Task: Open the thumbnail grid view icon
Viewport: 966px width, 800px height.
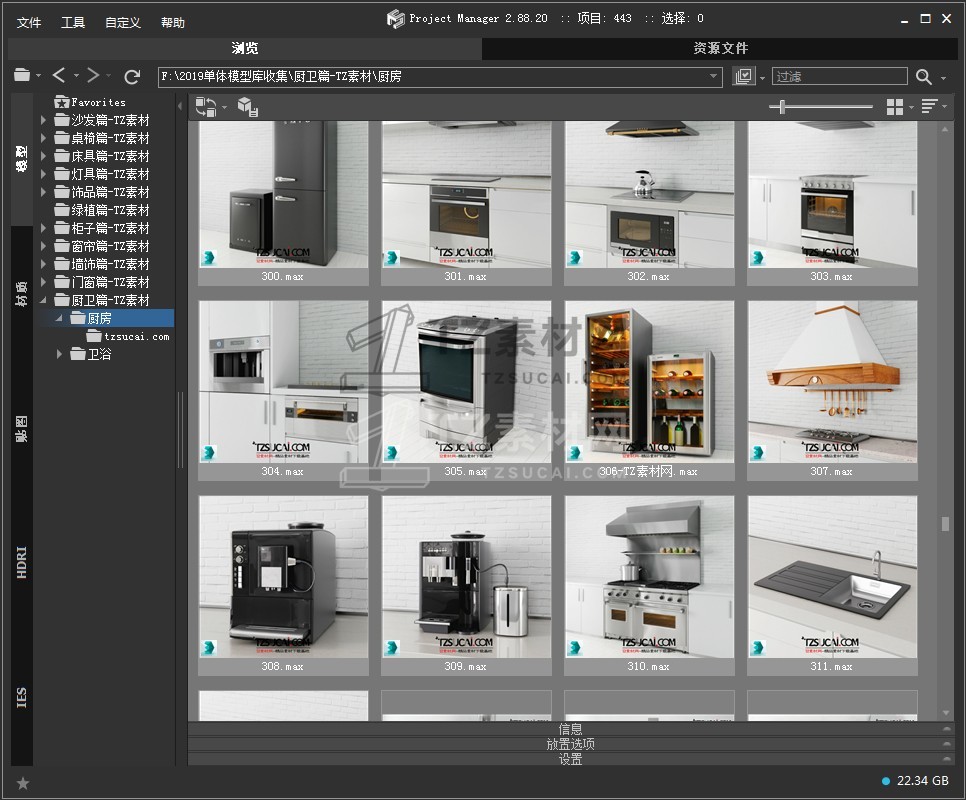Action: pos(895,107)
